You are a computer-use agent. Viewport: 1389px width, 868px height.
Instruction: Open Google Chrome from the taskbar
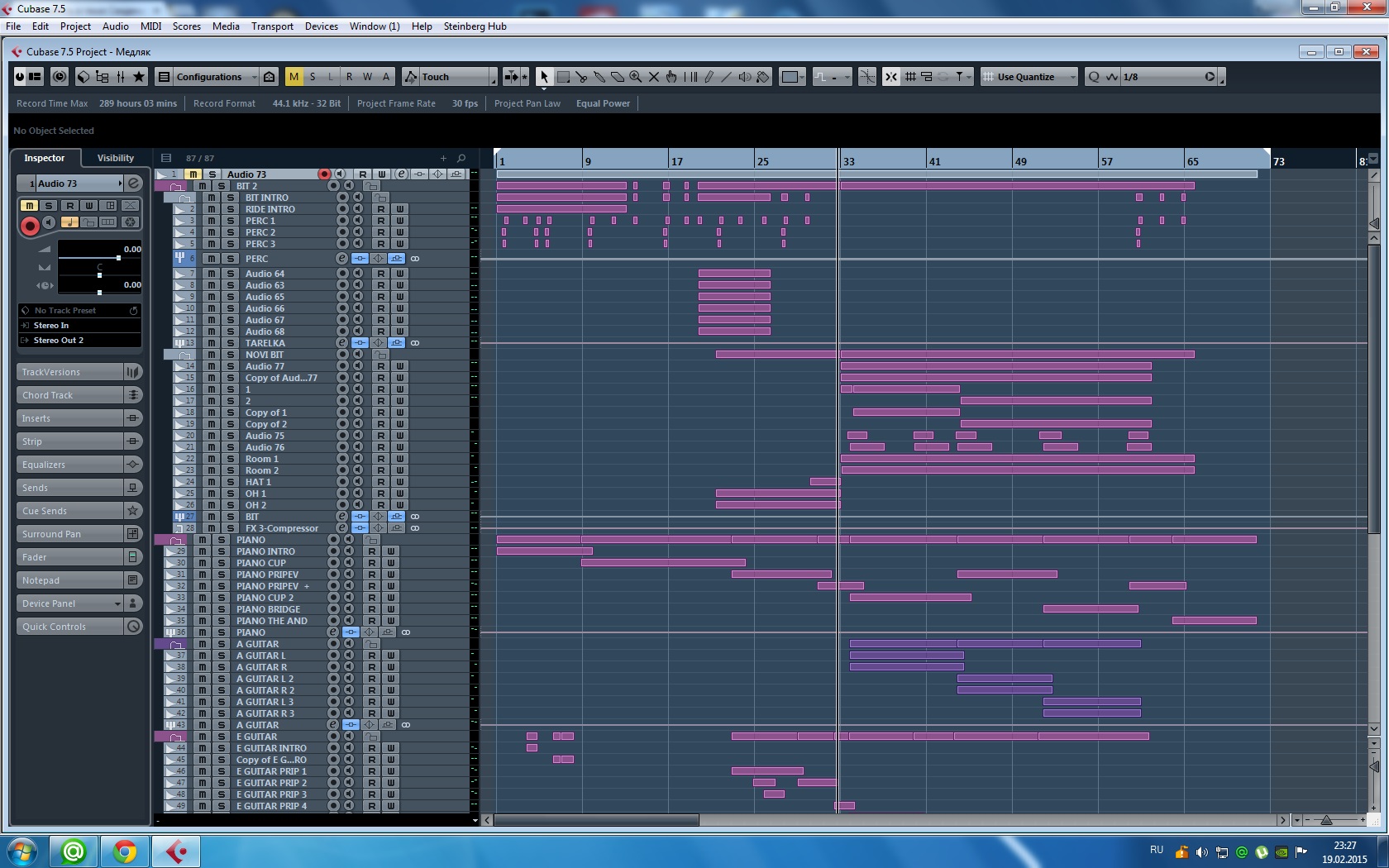pyautogui.click(x=125, y=851)
